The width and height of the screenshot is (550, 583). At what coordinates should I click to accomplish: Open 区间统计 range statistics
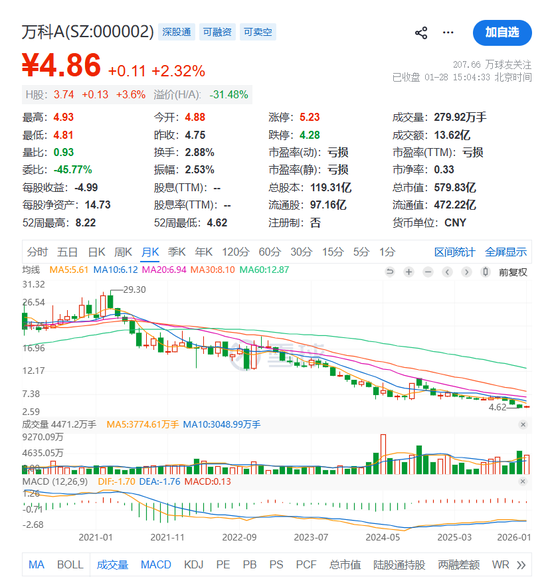coord(454,252)
